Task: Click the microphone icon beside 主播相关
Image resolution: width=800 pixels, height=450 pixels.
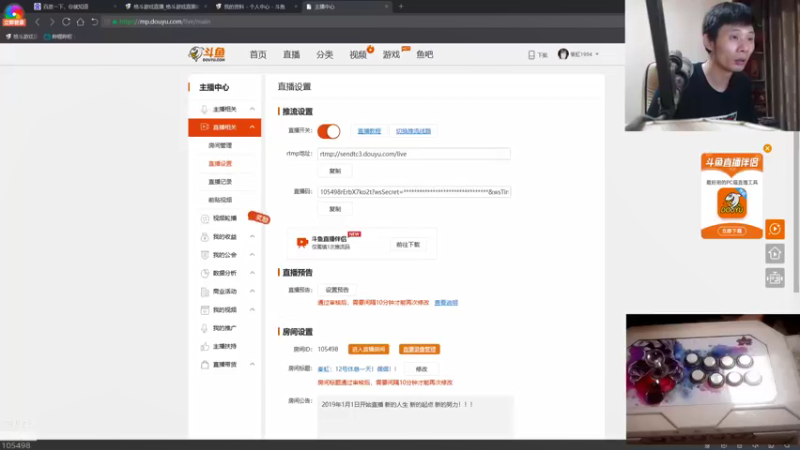Action: tap(205, 109)
